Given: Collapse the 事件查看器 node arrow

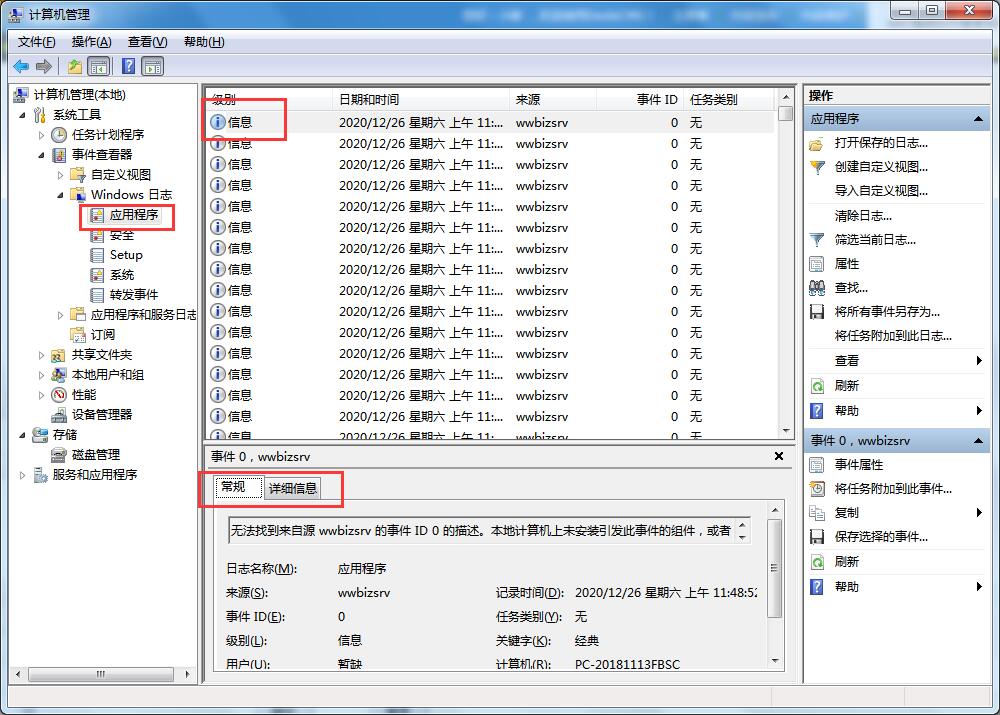Looking at the screenshot, I should pyautogui.click(x=42, y=155).
